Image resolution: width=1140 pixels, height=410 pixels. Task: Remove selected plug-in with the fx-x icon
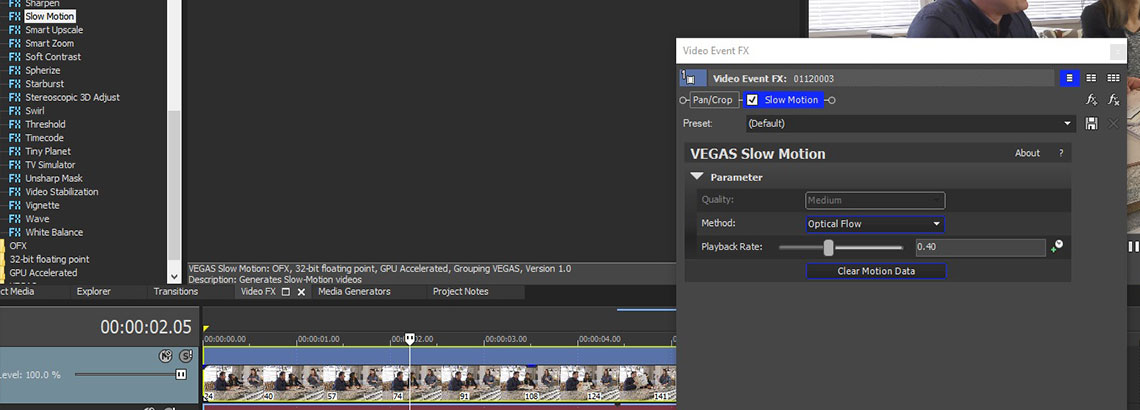(1113, 100)
